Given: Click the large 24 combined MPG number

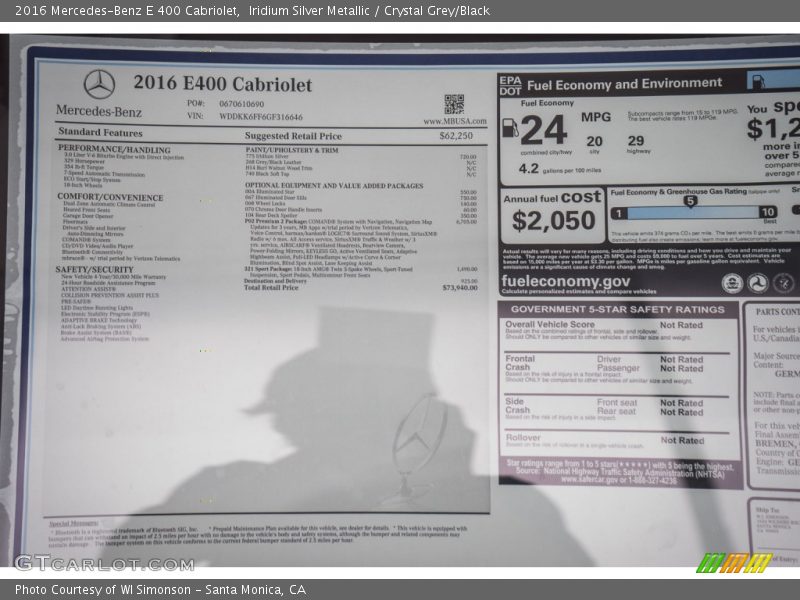Looking at the screenshot, I should 544,130.
